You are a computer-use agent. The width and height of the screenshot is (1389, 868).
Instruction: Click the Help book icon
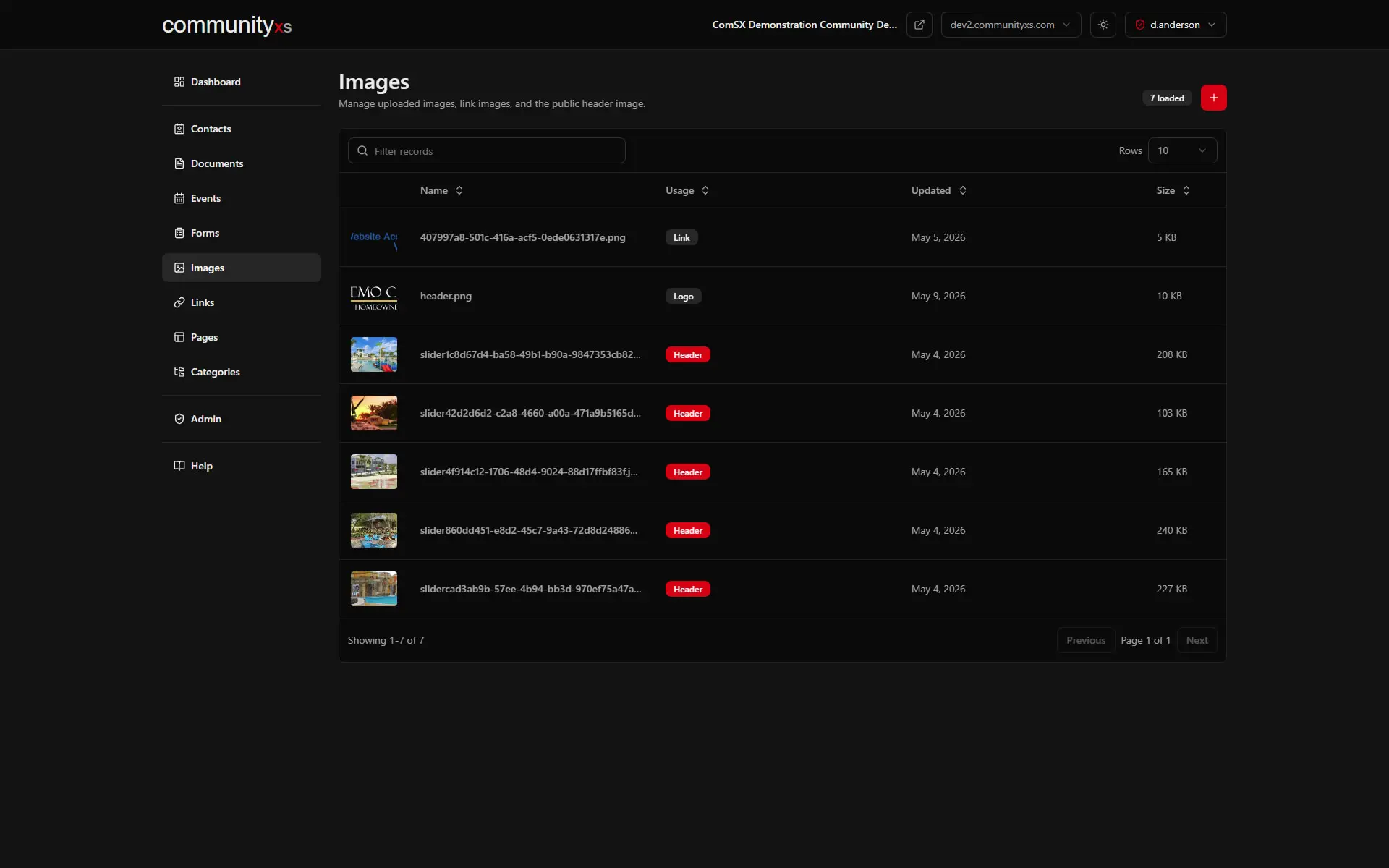tap(179, 466)
